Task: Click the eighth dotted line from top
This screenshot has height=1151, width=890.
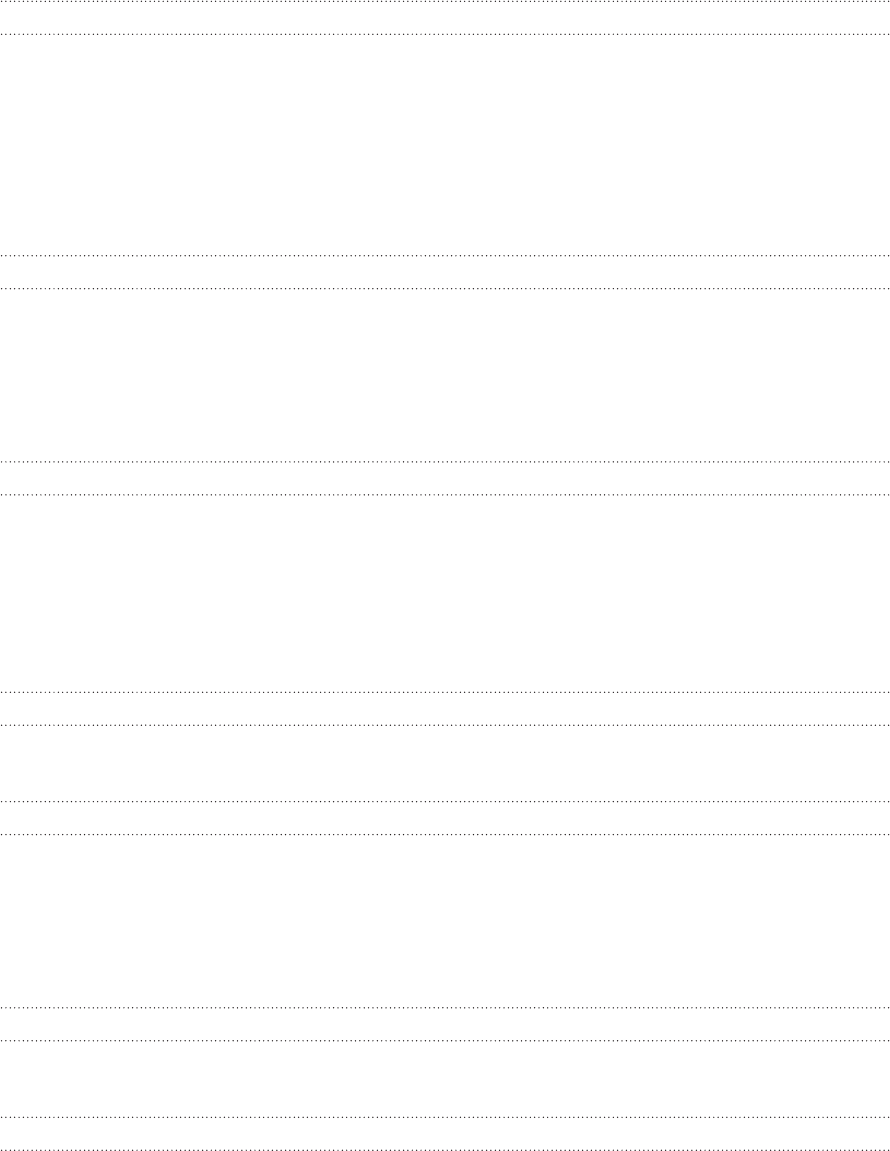Action: point(445,725)
